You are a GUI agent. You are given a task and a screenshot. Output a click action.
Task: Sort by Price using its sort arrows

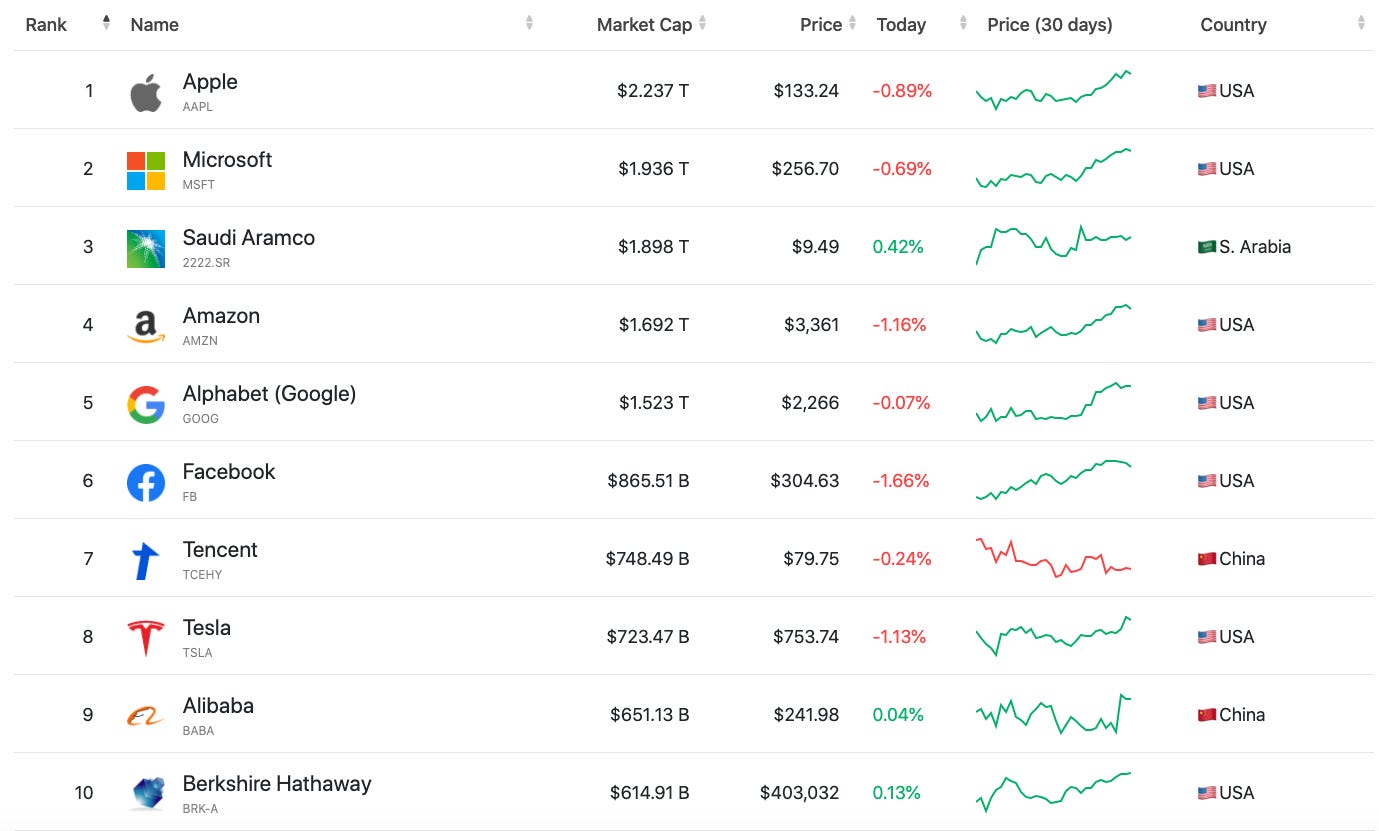(x=852, y=23)
